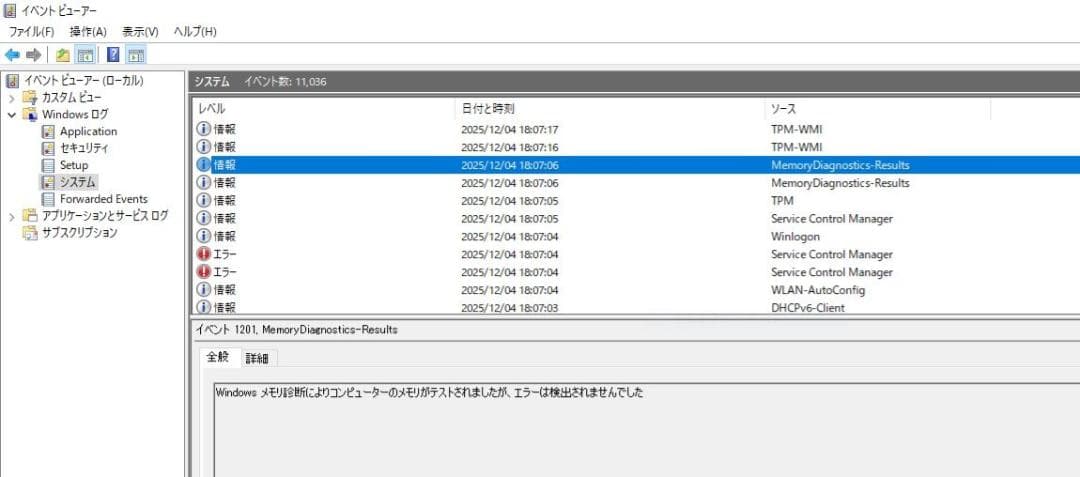Click the イベント ビューアー (ローカル) root icon
The image size is (1080, 477).
(x=12, y=81)
